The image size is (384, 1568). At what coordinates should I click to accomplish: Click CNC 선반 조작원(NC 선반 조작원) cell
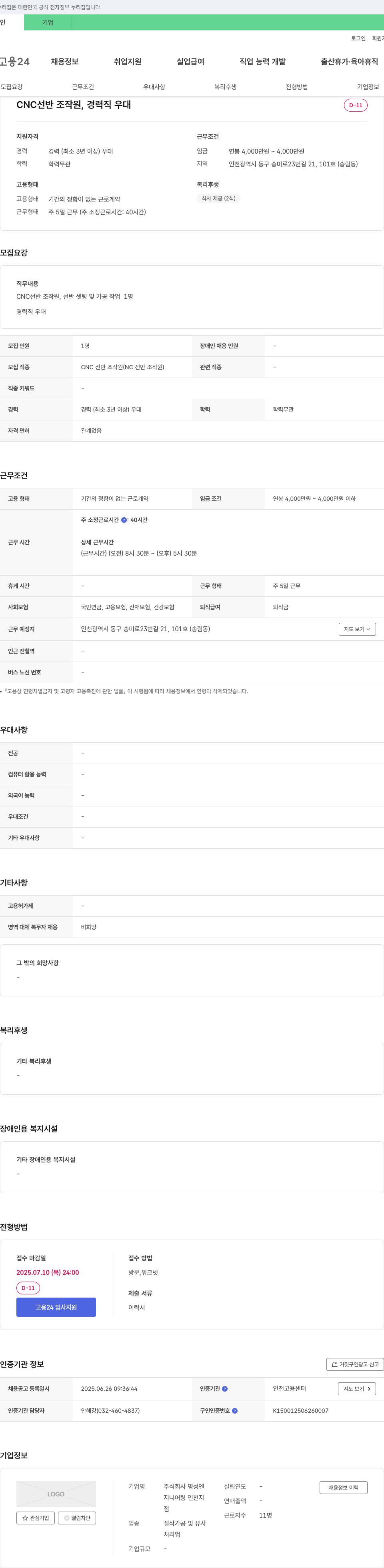click(122, 367)
